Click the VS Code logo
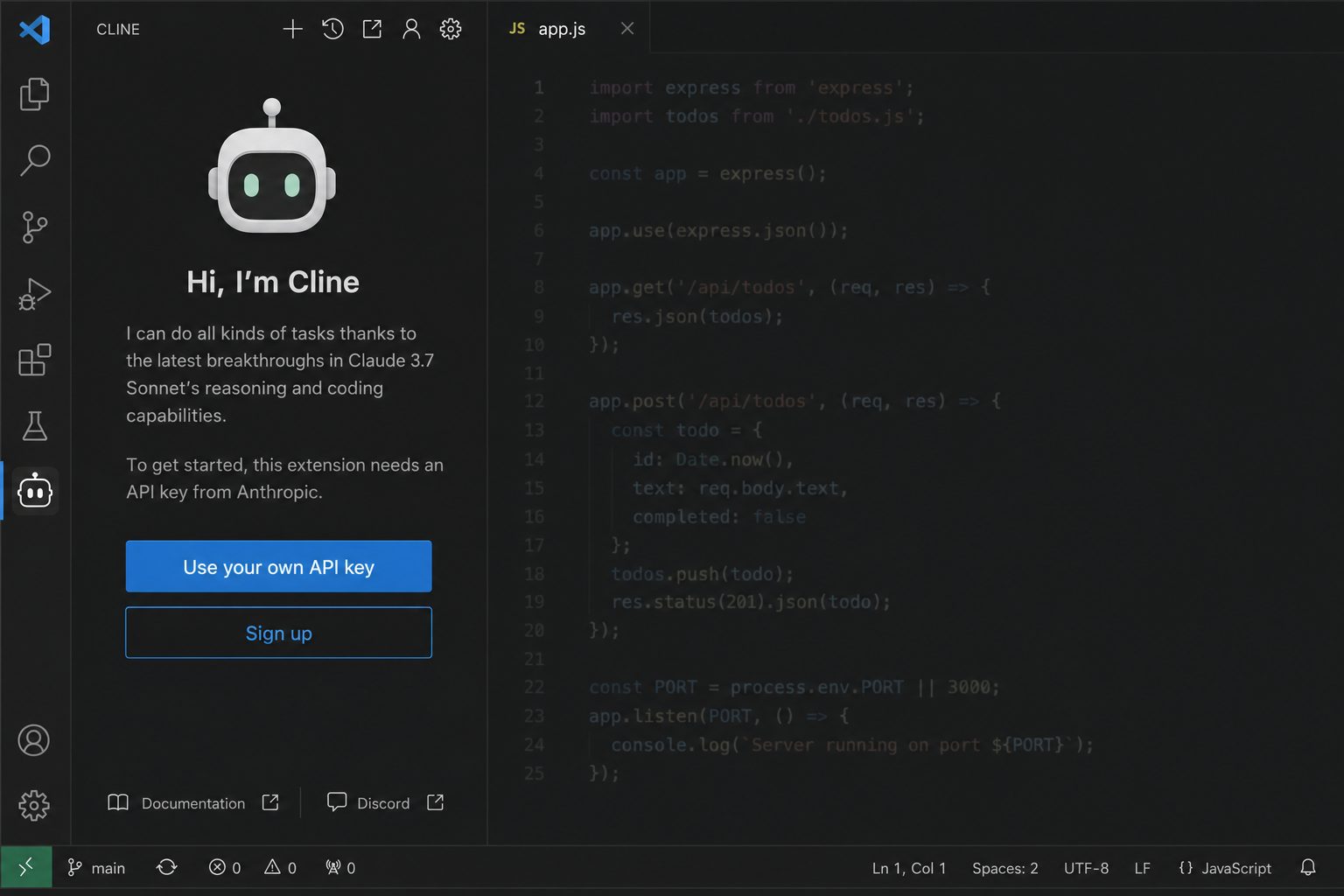This screenshot has width=1344, height=896. click(x=35, y=30)
